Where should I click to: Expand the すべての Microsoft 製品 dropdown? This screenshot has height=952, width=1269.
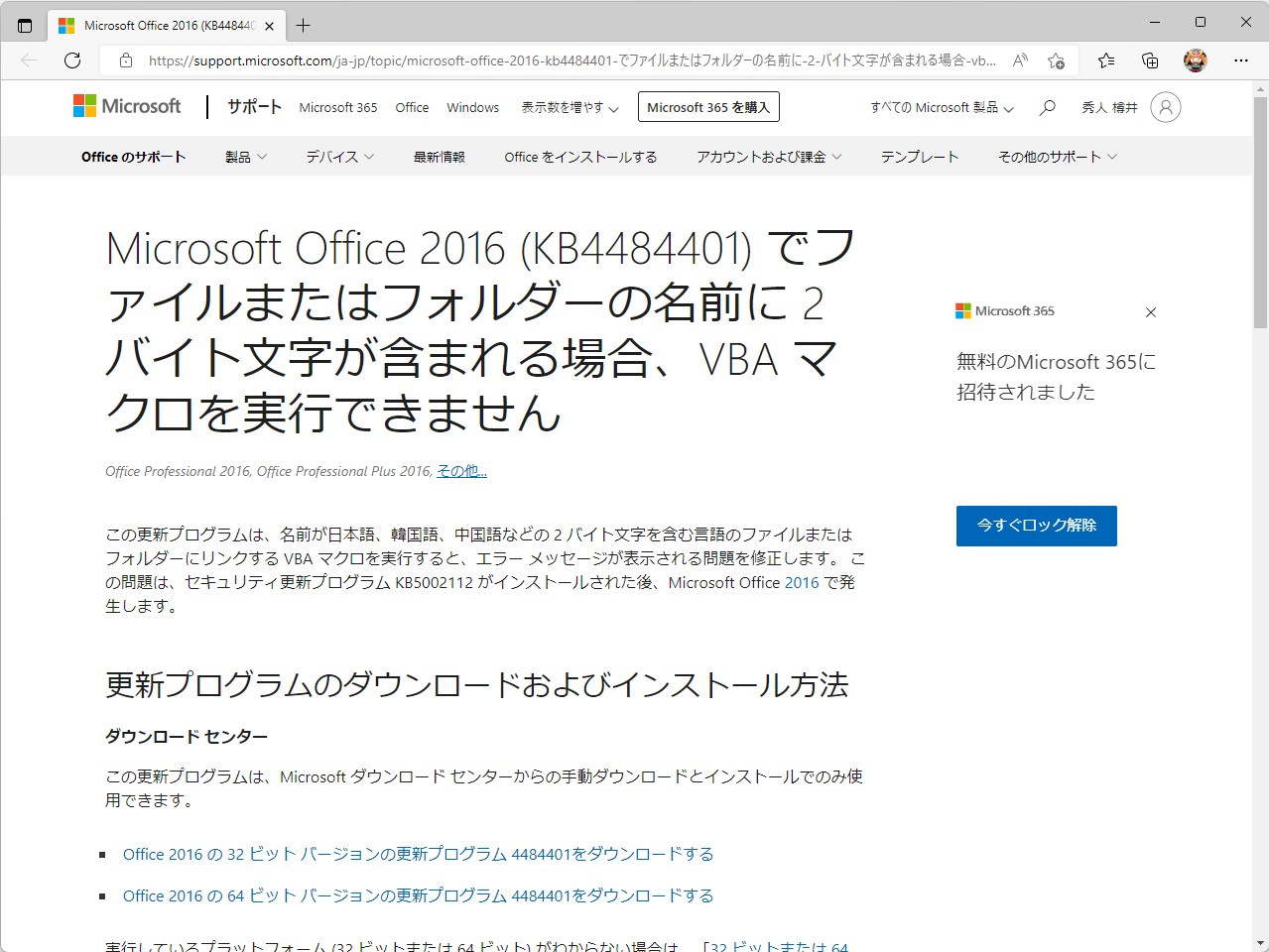click(x=938, y=106)
